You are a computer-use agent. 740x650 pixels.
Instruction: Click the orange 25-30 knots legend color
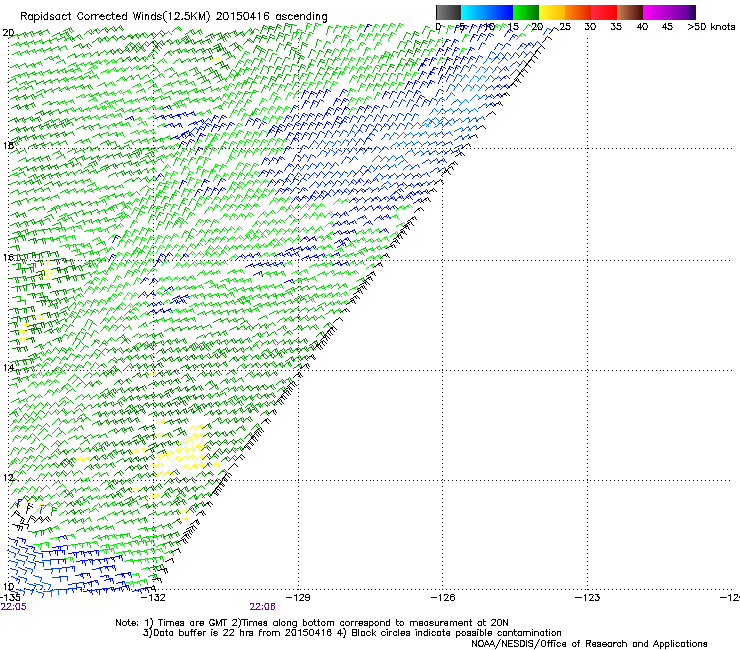pyautogui.click(x=578, y=12)
